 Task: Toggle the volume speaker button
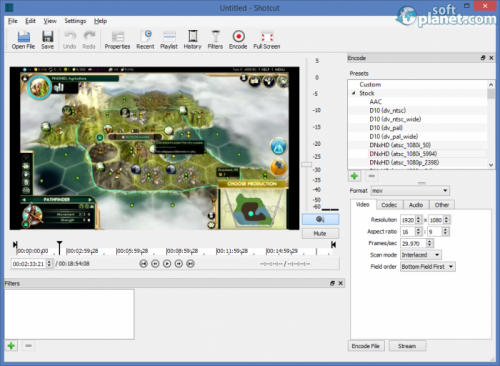click(320, 219)
